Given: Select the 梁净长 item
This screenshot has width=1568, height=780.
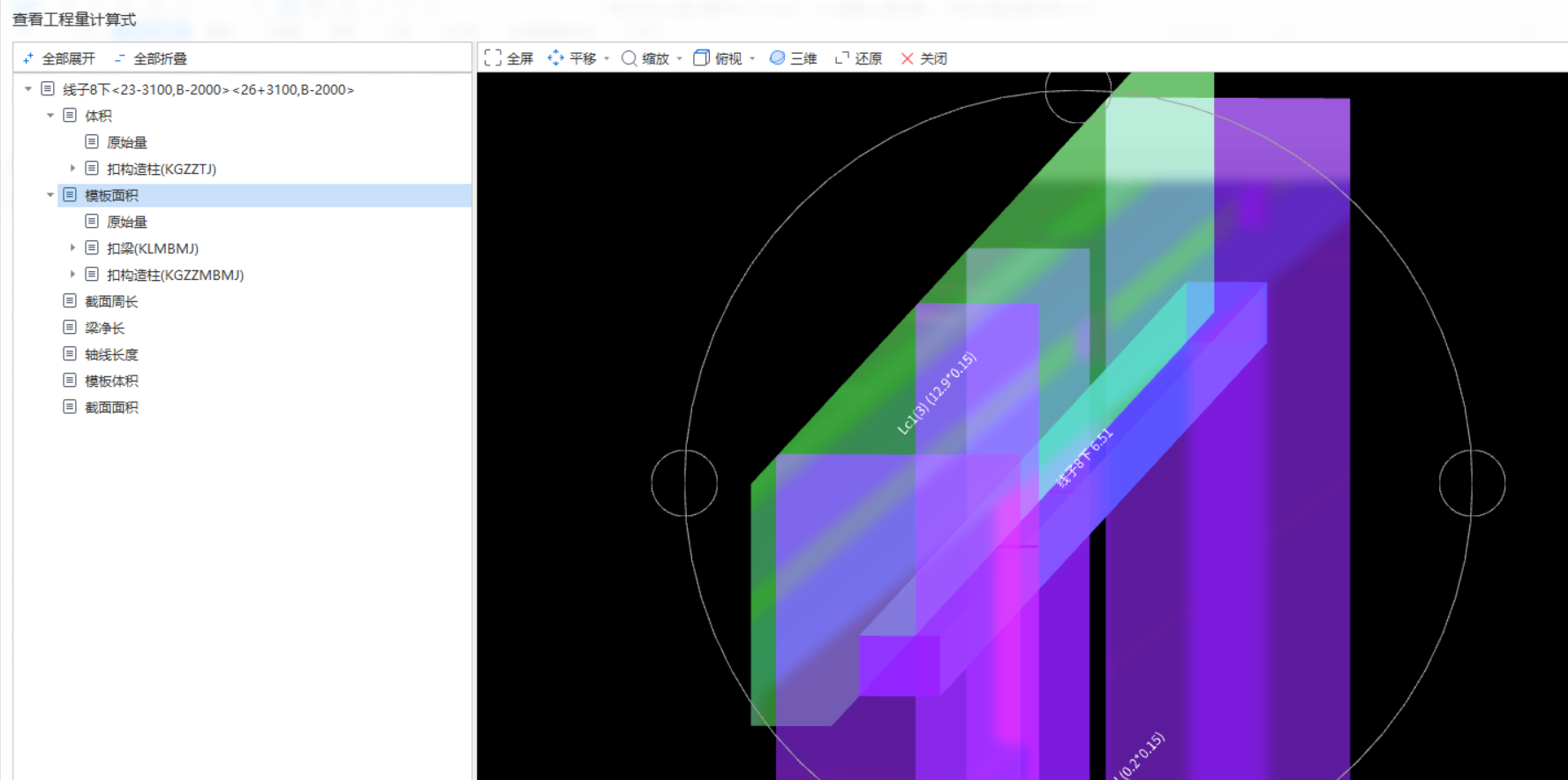Looking at the screenshot, I should coord(104,328).
